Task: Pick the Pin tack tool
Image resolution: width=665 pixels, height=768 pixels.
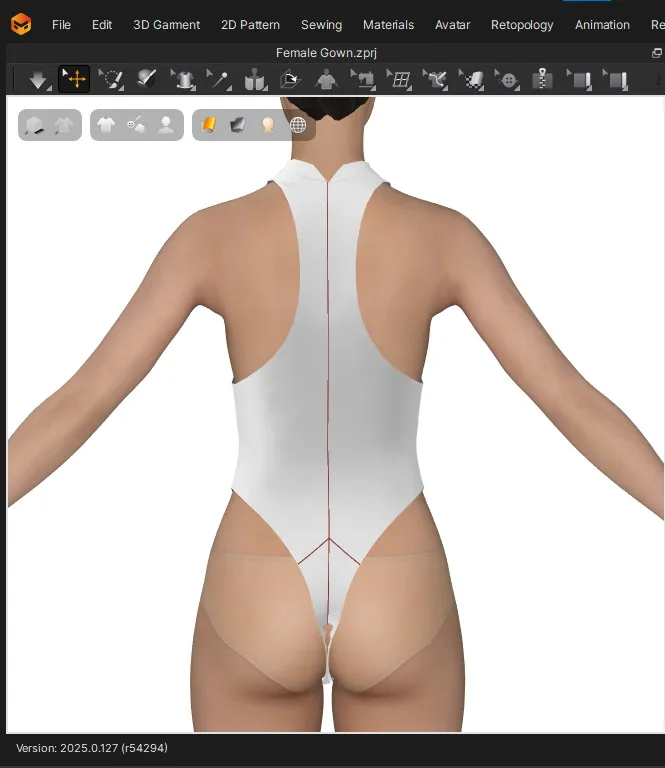Action: click(x=219, y=79)
